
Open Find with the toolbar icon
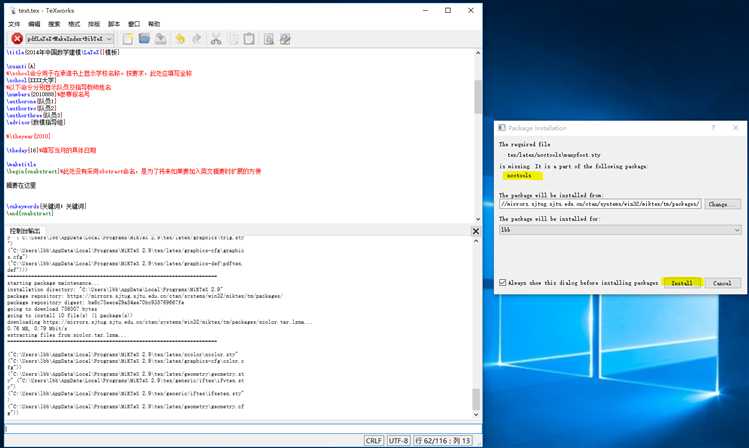(x=269, y=39)
